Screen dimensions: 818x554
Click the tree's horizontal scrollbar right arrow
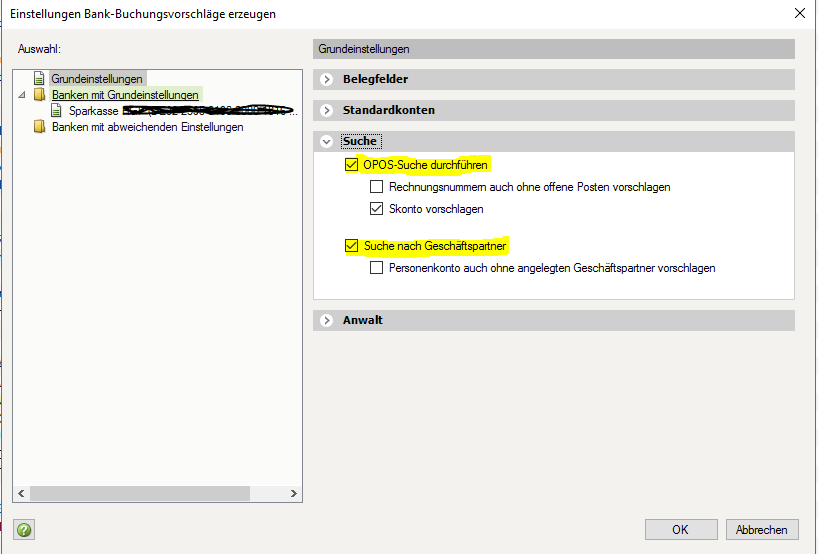tap(294, 494)
